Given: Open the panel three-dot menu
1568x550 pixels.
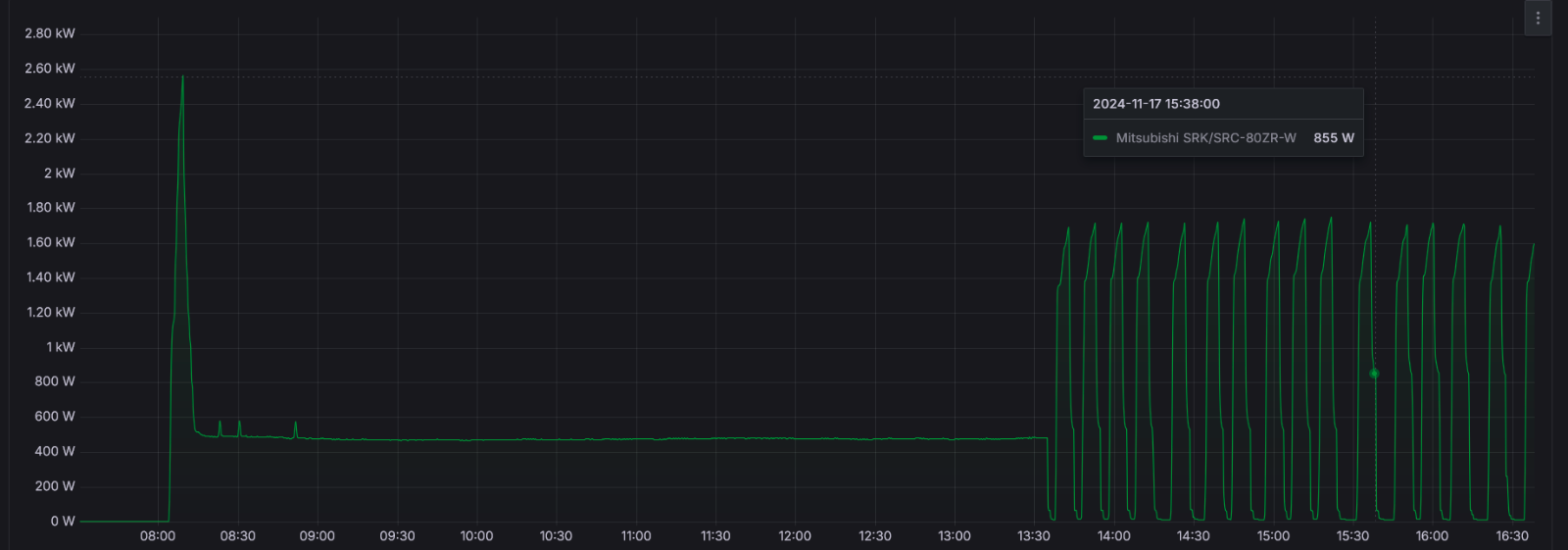Looking at the screenshot, I should click(x=1538, y=18).
